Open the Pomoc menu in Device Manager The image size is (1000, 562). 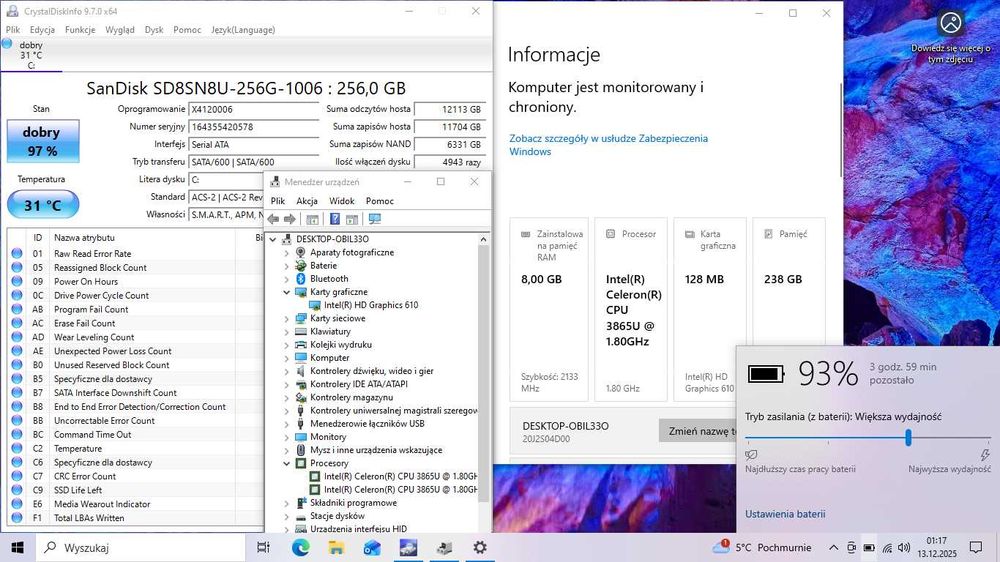pos(379,201)
